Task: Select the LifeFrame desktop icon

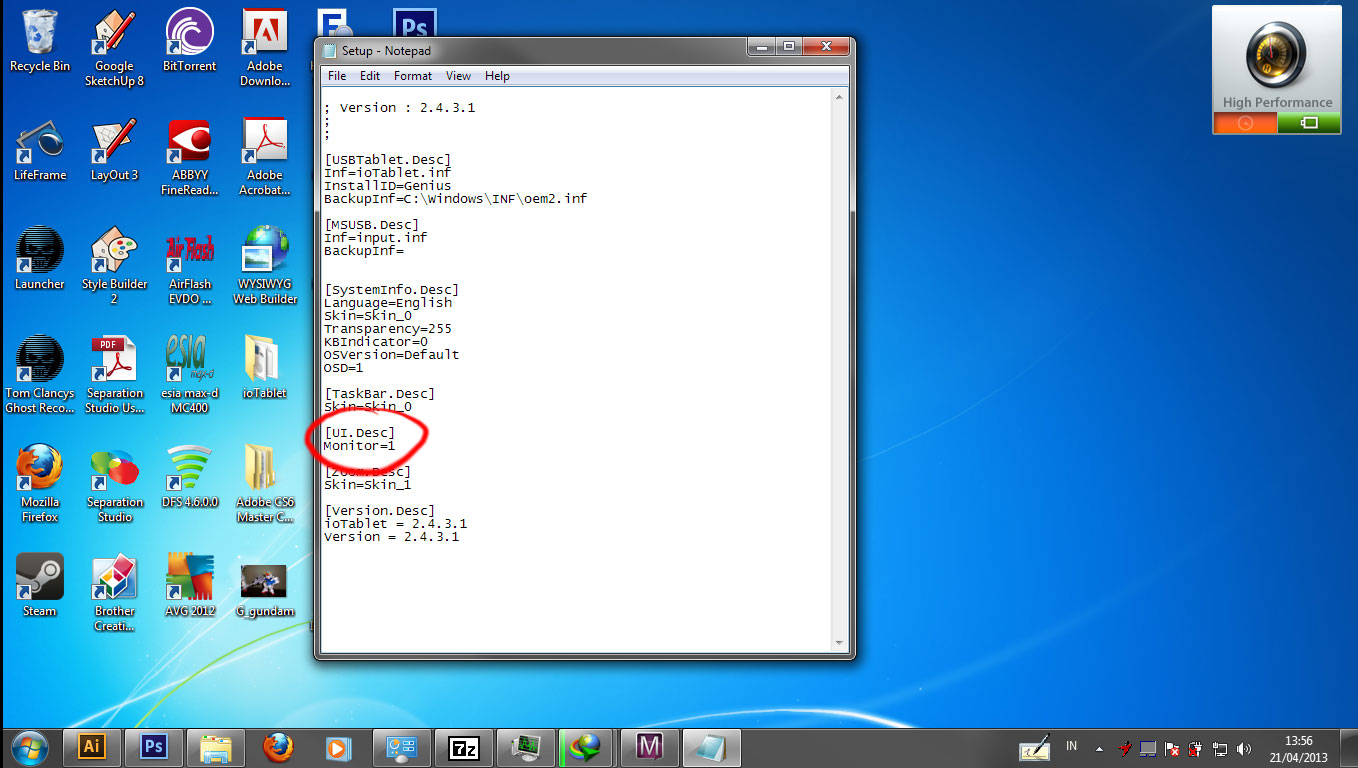Action: tap(40, 151)
